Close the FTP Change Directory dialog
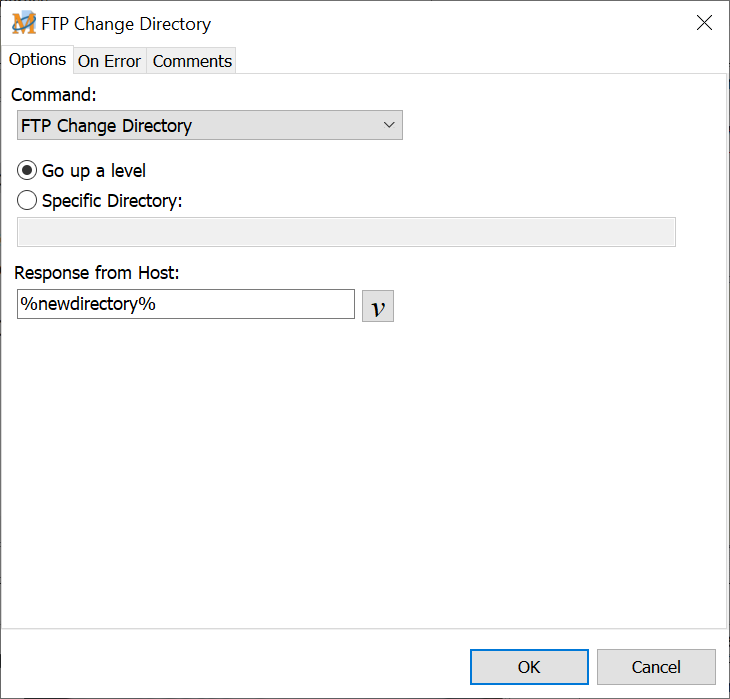 click(x=704, y=23)
